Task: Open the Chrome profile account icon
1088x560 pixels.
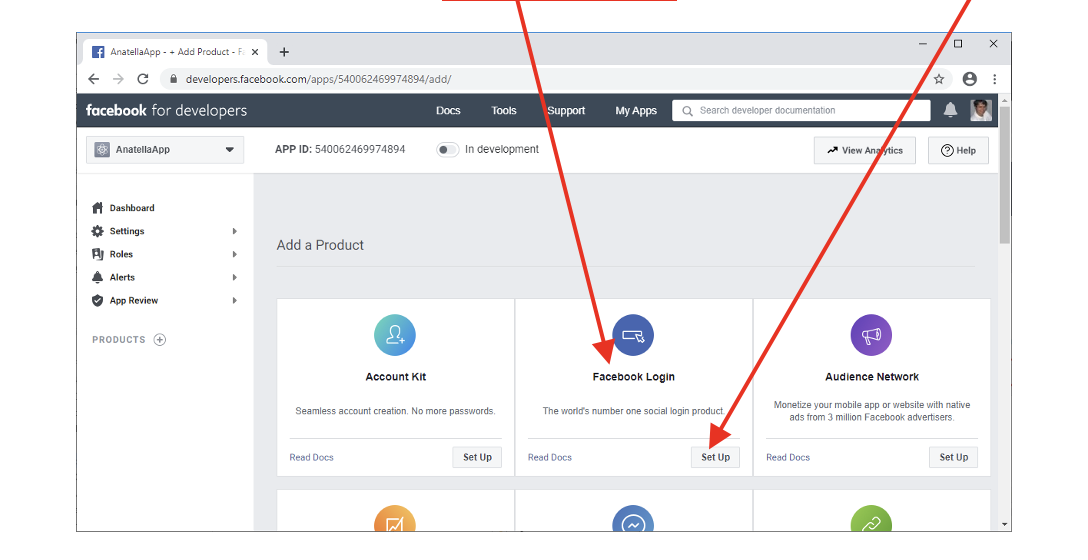Action: 969,79
